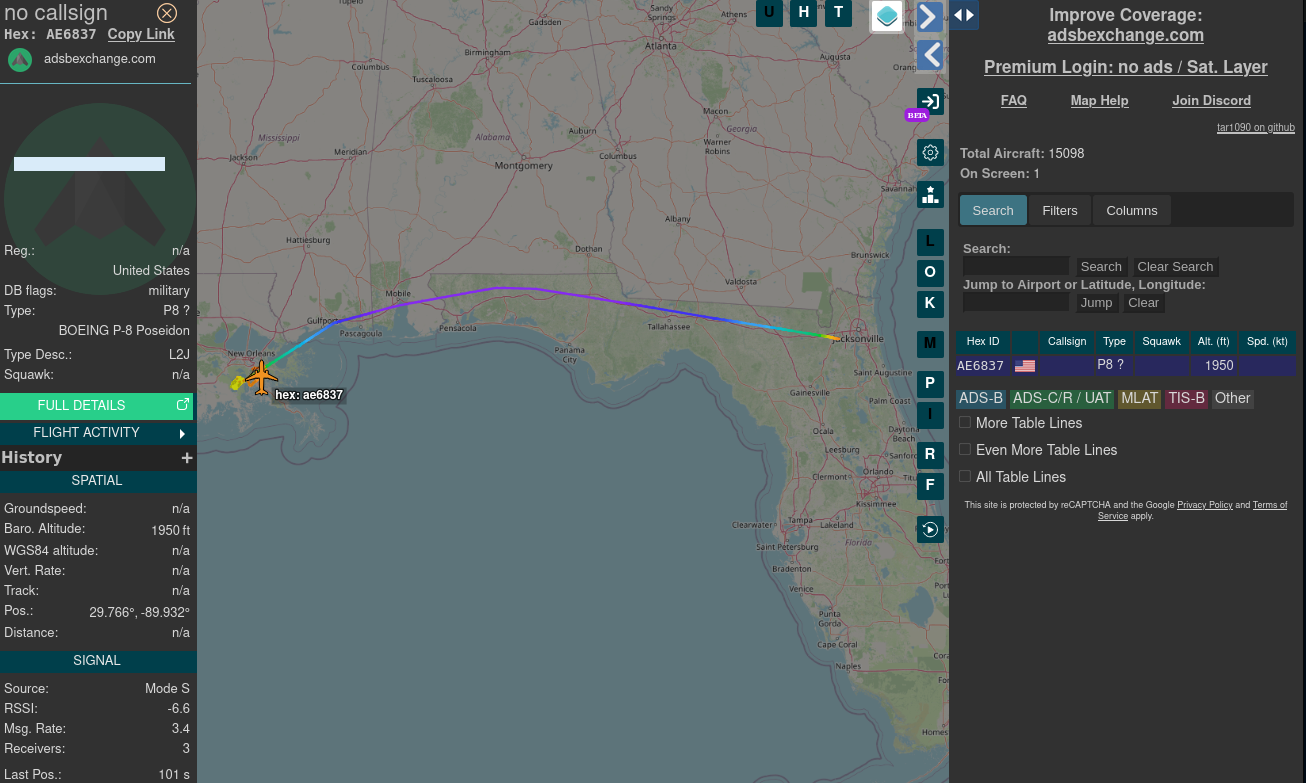The width and height of the screenshot is (1306, 783).
Task: Toggle the O map button
Action: [930, 273]
